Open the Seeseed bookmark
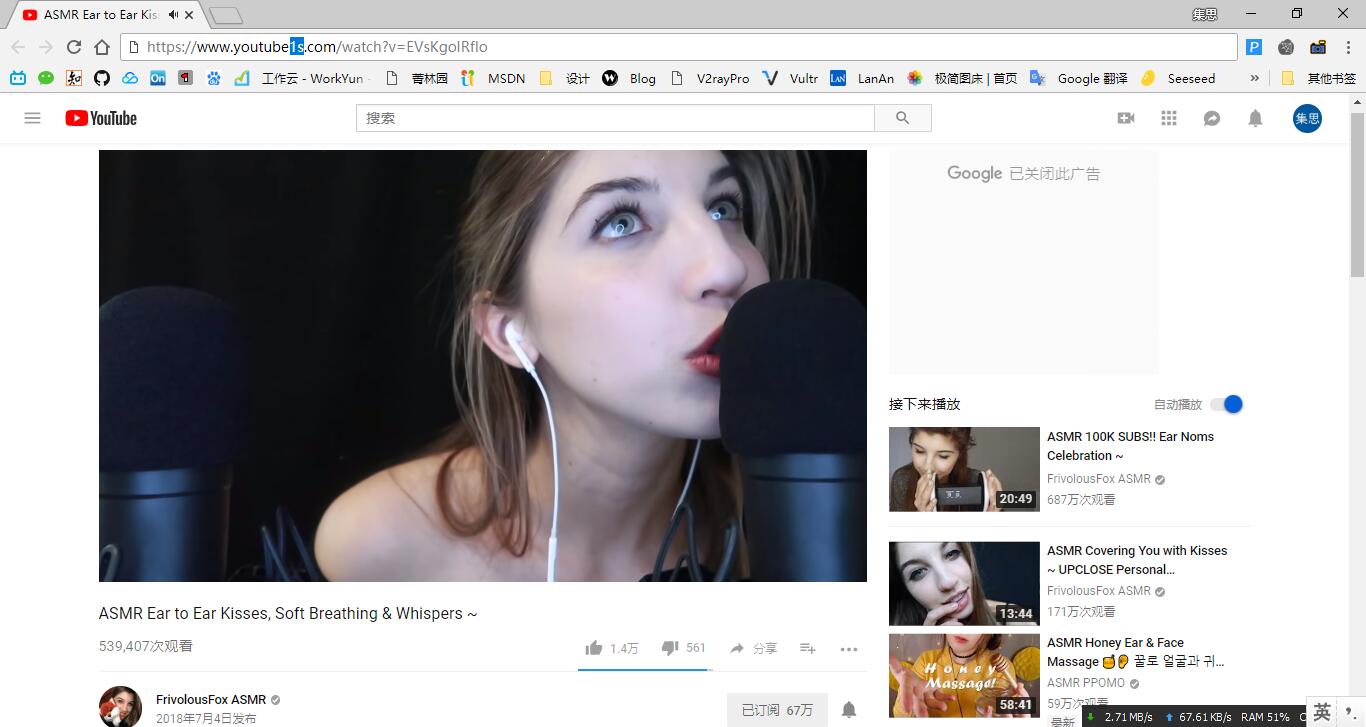Image resolution: width=1366 pixels, height=727 pixels. point(1178,78)
